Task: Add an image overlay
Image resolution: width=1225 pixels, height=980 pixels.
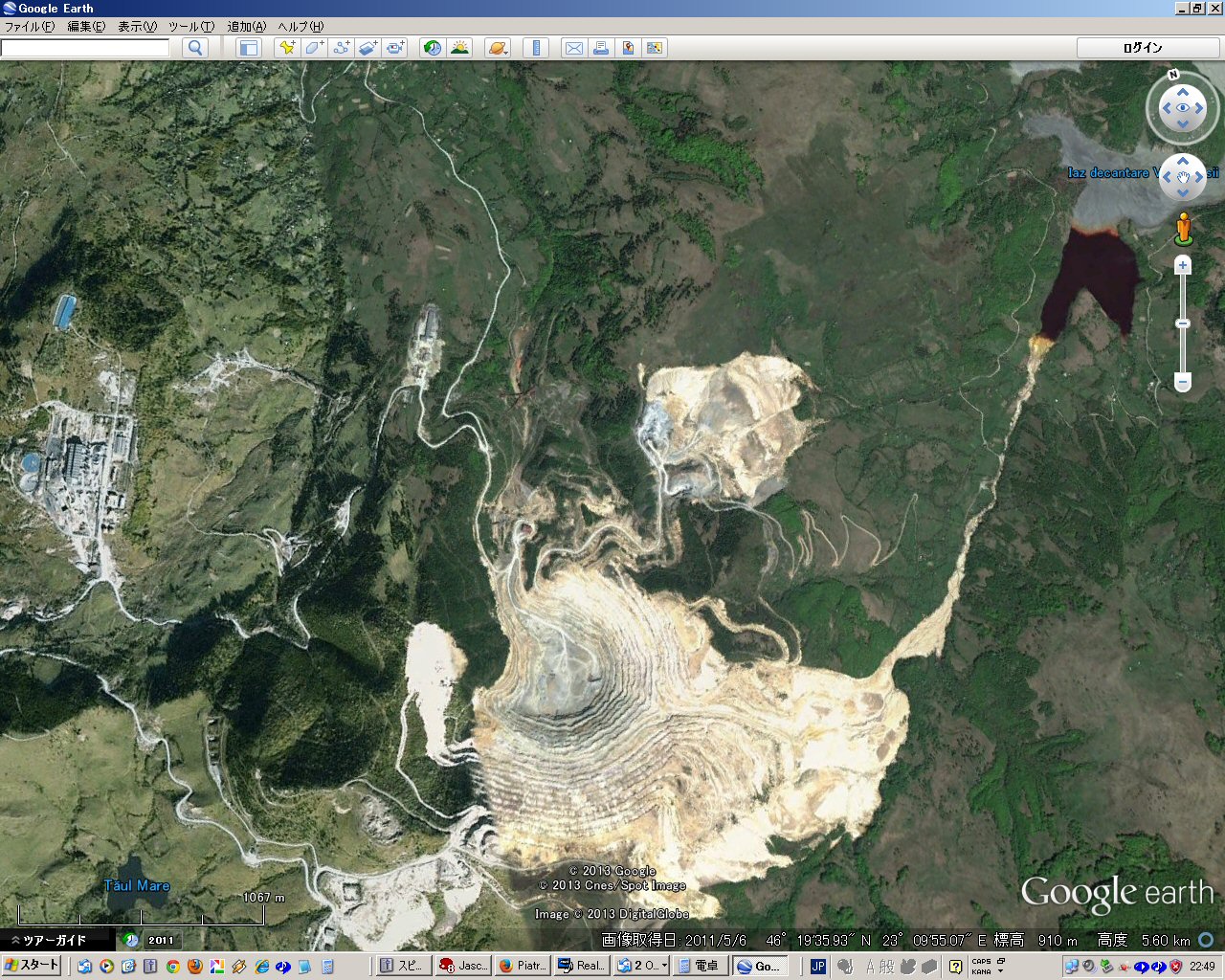Action: coord(368,48)
